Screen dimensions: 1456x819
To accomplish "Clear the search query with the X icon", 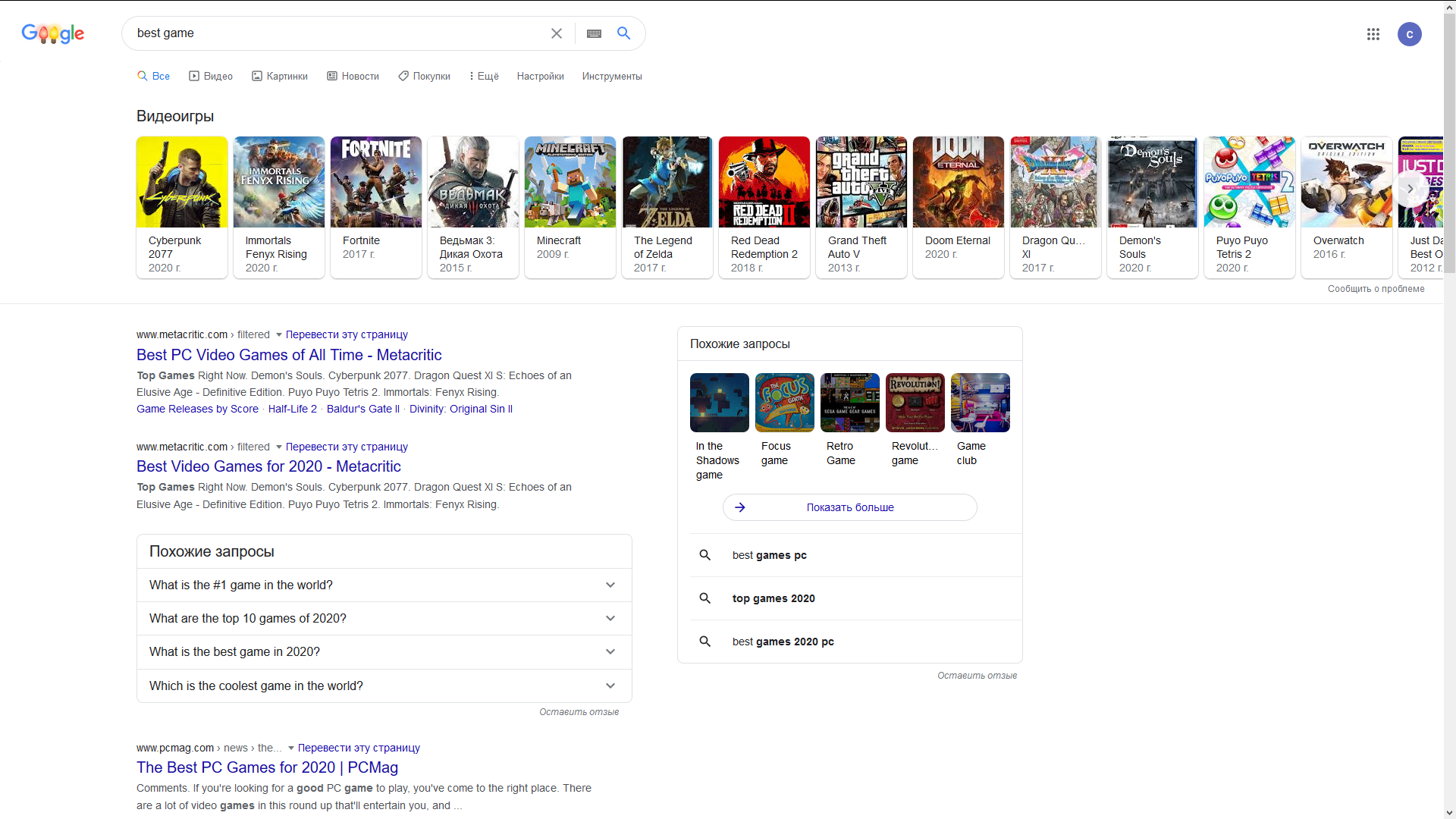I will point(557,33).
